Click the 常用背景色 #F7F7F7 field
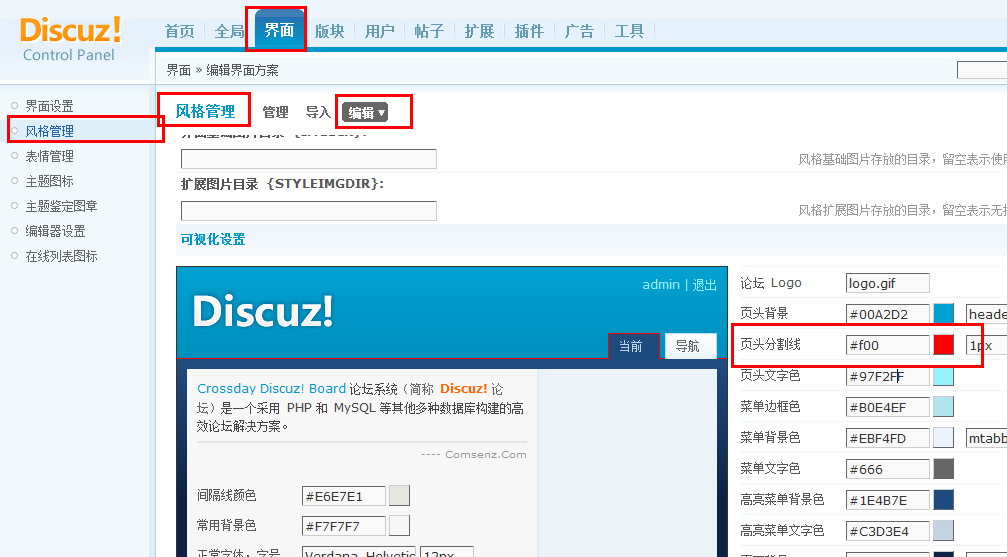 tap(344, 526)
